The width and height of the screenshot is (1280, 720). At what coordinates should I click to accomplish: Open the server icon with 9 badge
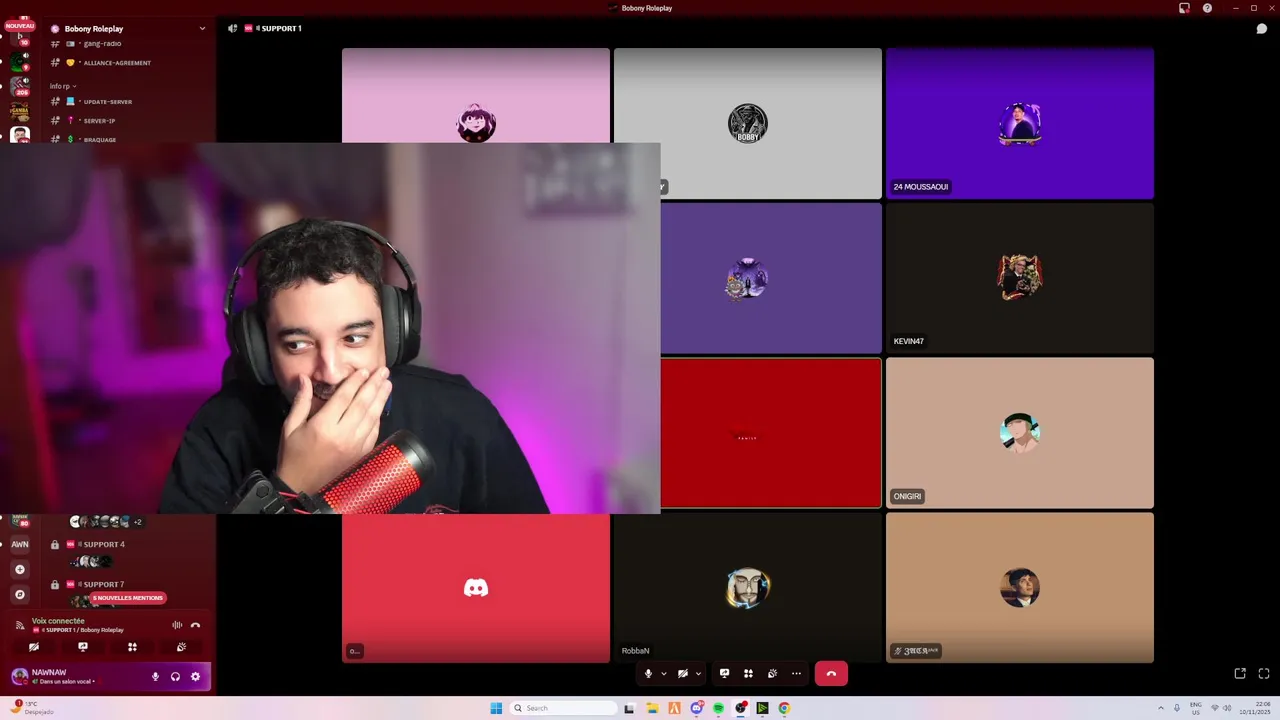pos(19,61)
